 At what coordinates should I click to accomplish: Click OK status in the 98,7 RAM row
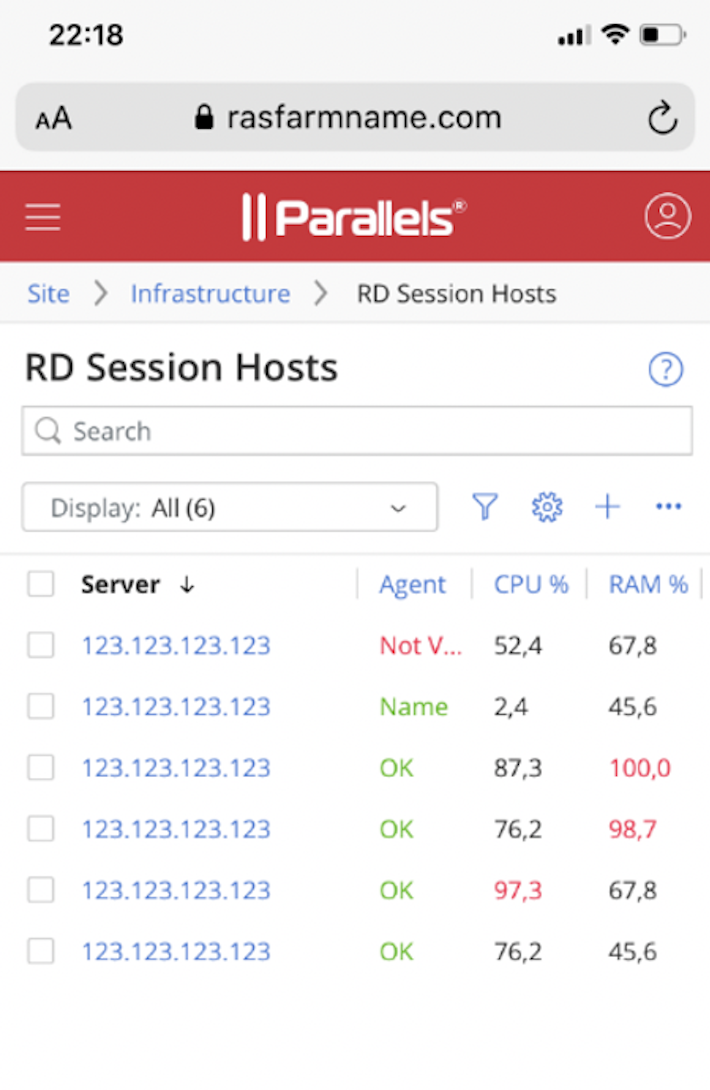(396, 829)
